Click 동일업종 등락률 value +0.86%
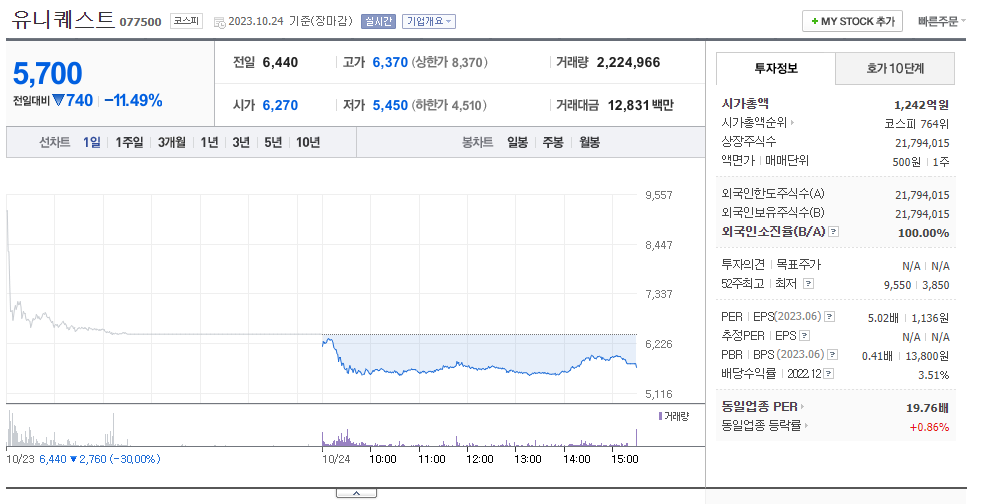 929,427
